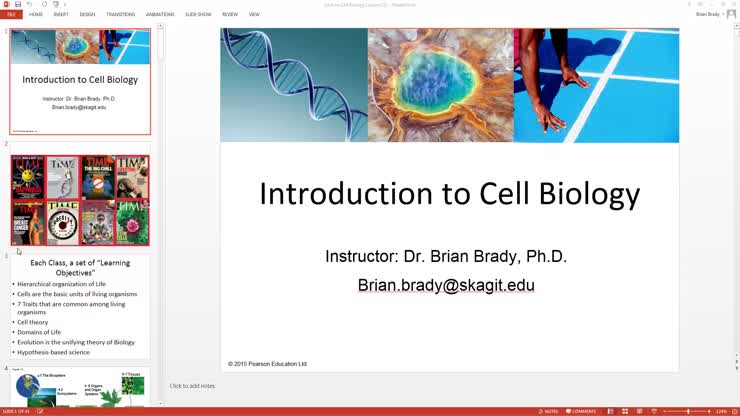The image size is (740, 416).
Task: Switch to Reading View icon in status bar
Action: [x=639, y=411]
